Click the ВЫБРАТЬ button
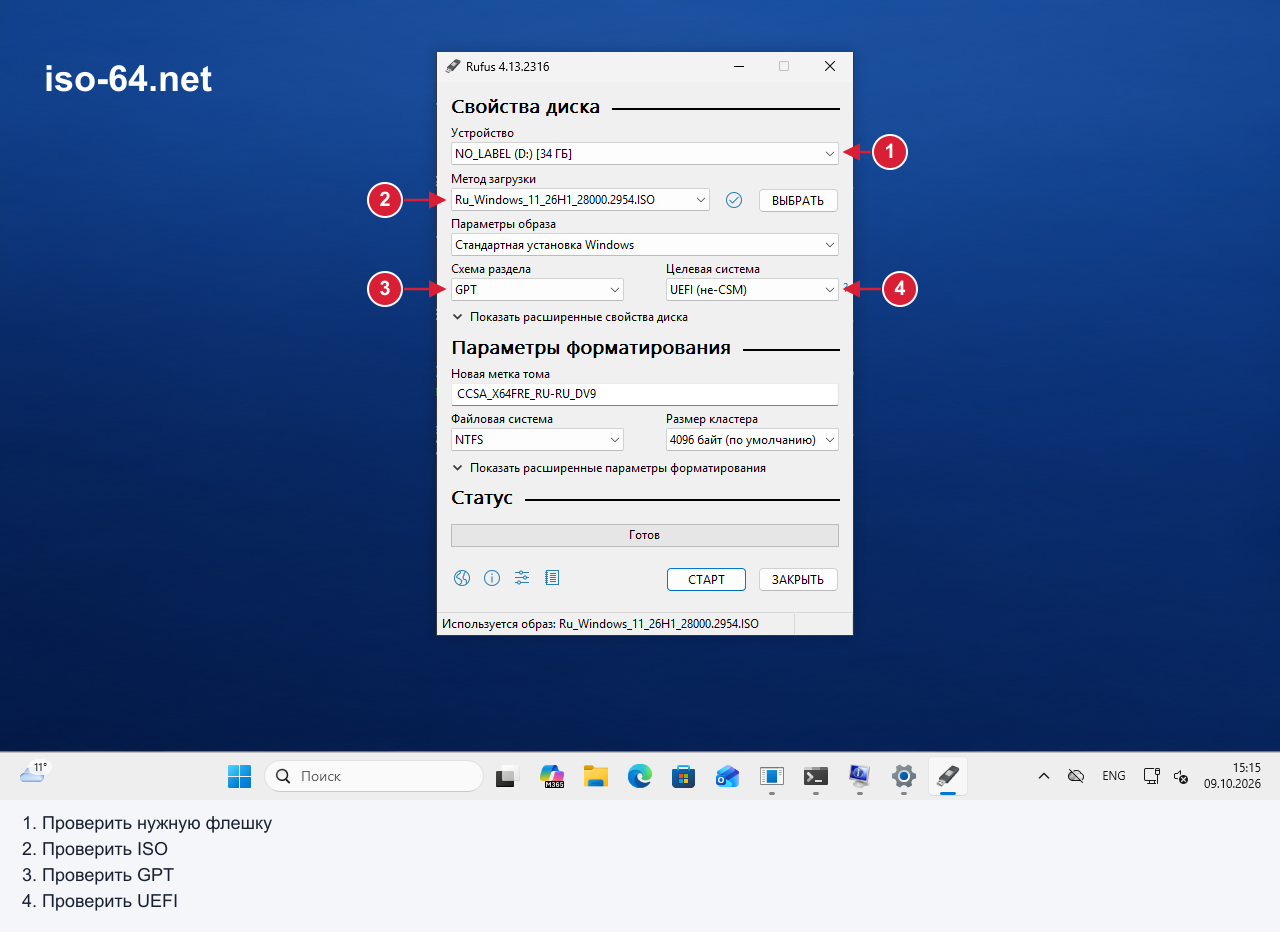The height and width of the screenshot is (932, 1280). pos(798,200)
